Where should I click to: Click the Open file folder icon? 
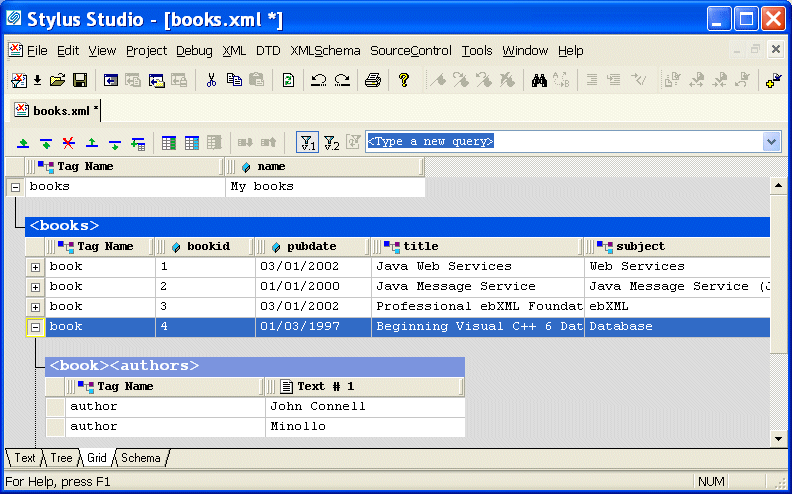coord(57,81)
